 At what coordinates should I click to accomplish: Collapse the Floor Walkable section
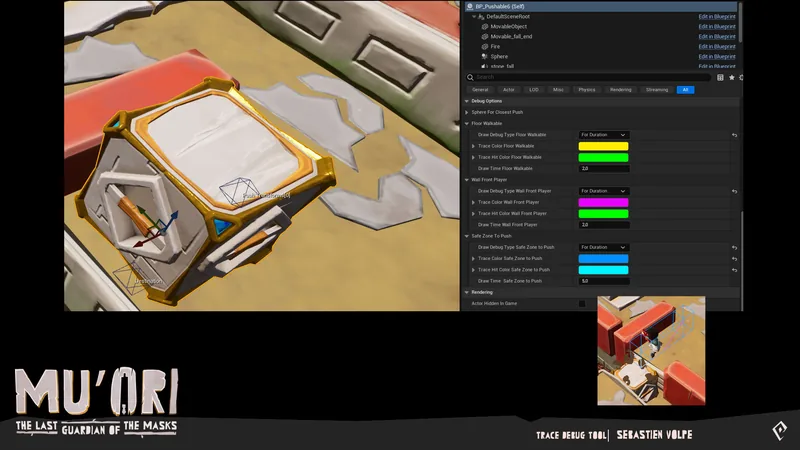pos(467,123)
